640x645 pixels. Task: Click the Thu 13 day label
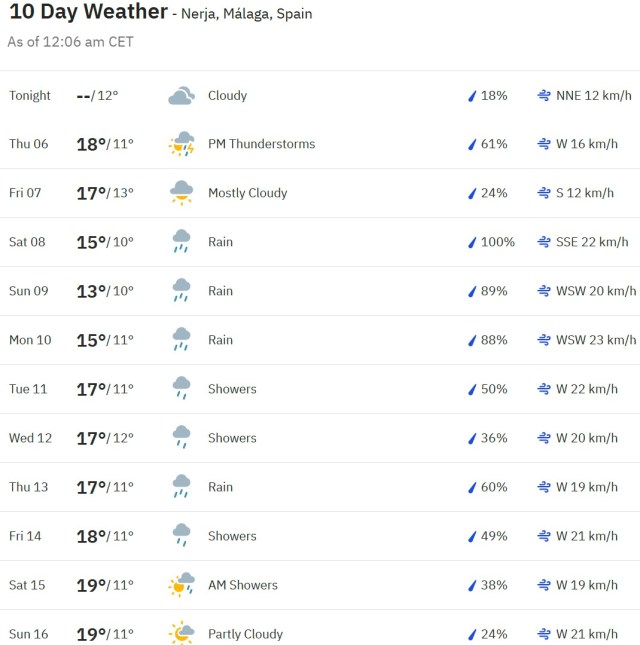(x=29, y=487)
